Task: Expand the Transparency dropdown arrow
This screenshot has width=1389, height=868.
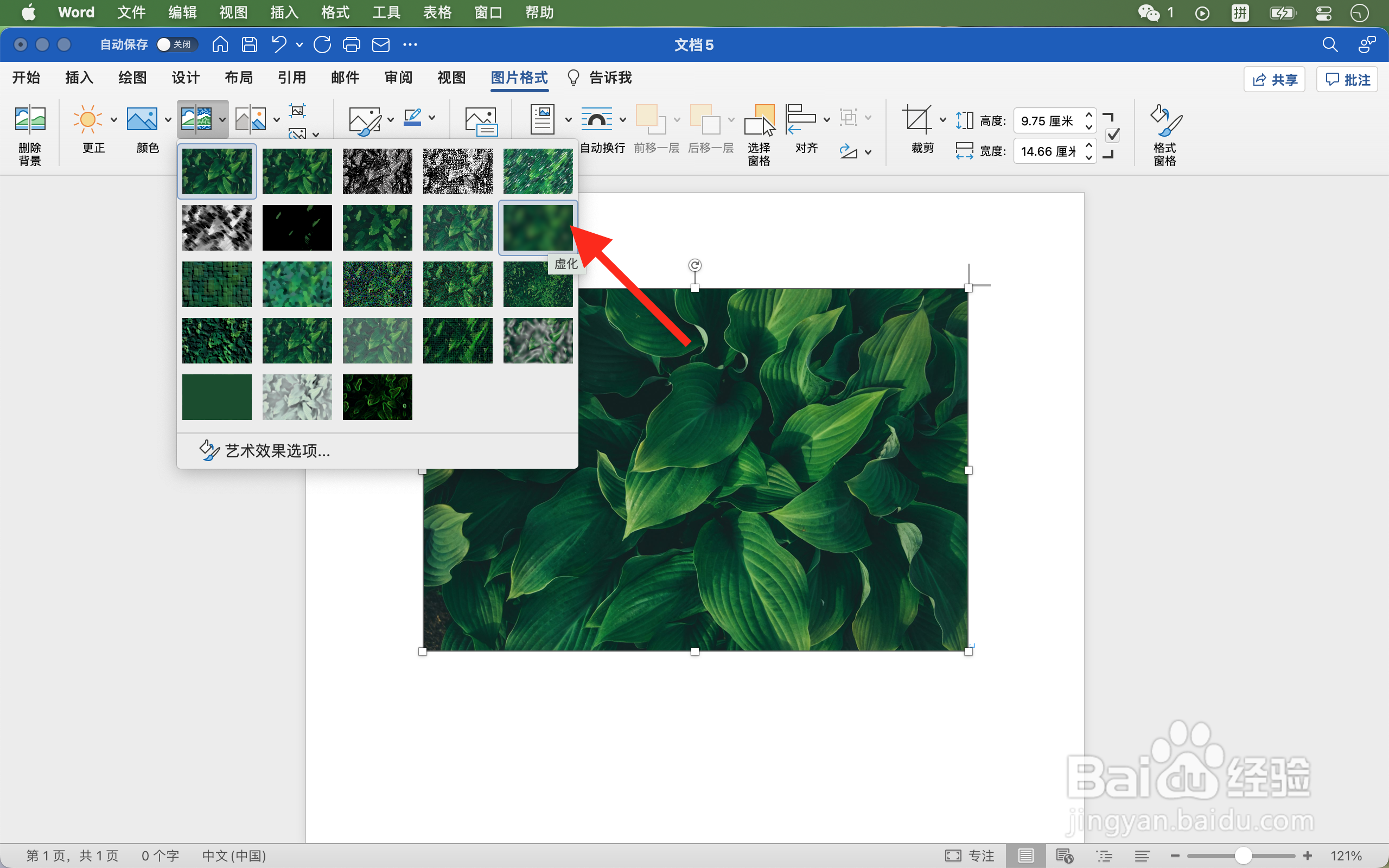Action: (x=277, y=119)
